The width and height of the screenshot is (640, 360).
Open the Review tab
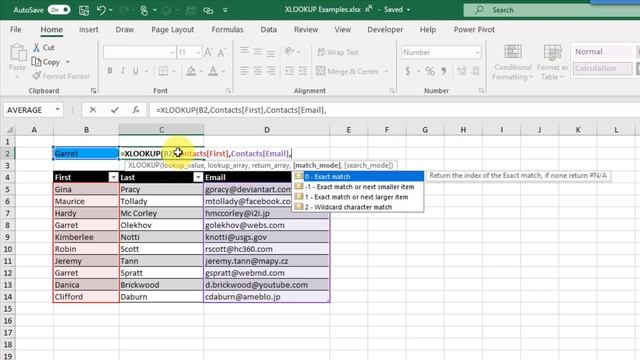point(306,29)
